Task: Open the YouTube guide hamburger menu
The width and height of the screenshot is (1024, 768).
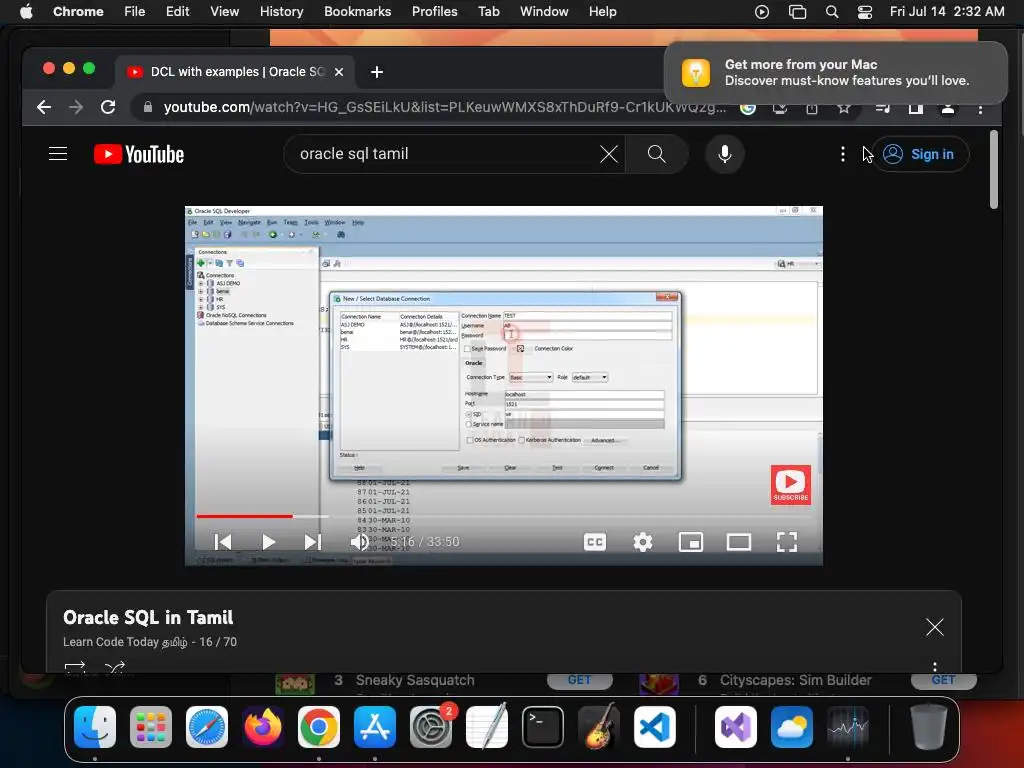Action: 58,154
